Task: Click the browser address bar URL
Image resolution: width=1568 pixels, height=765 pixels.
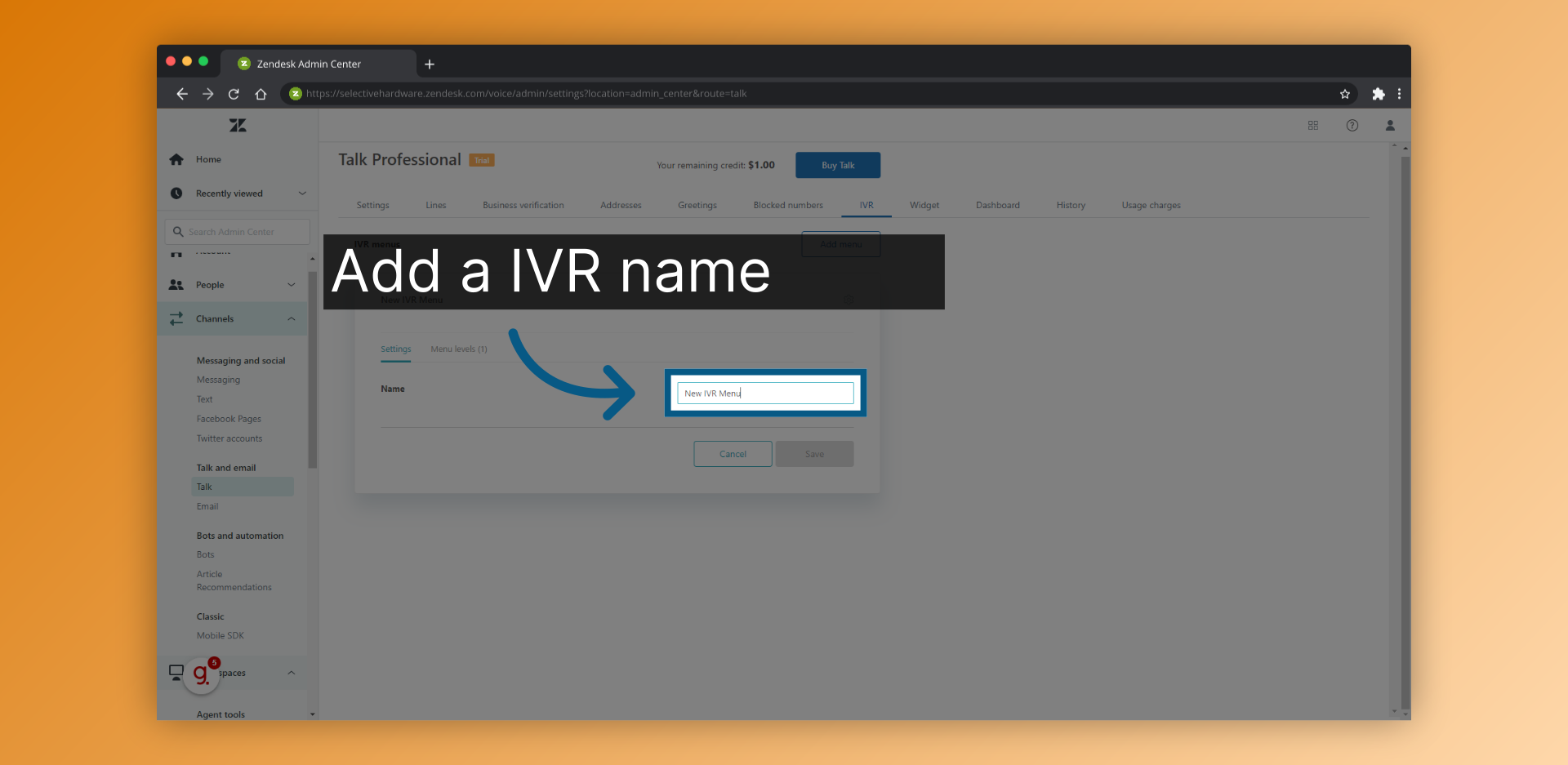Action: 526,94
